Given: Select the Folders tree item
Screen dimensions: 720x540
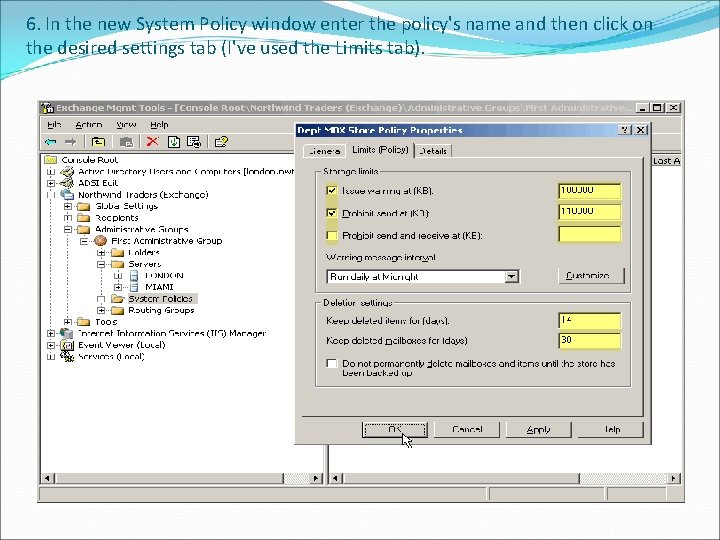Looking at the screenshot, I should [x=144, y=253].
